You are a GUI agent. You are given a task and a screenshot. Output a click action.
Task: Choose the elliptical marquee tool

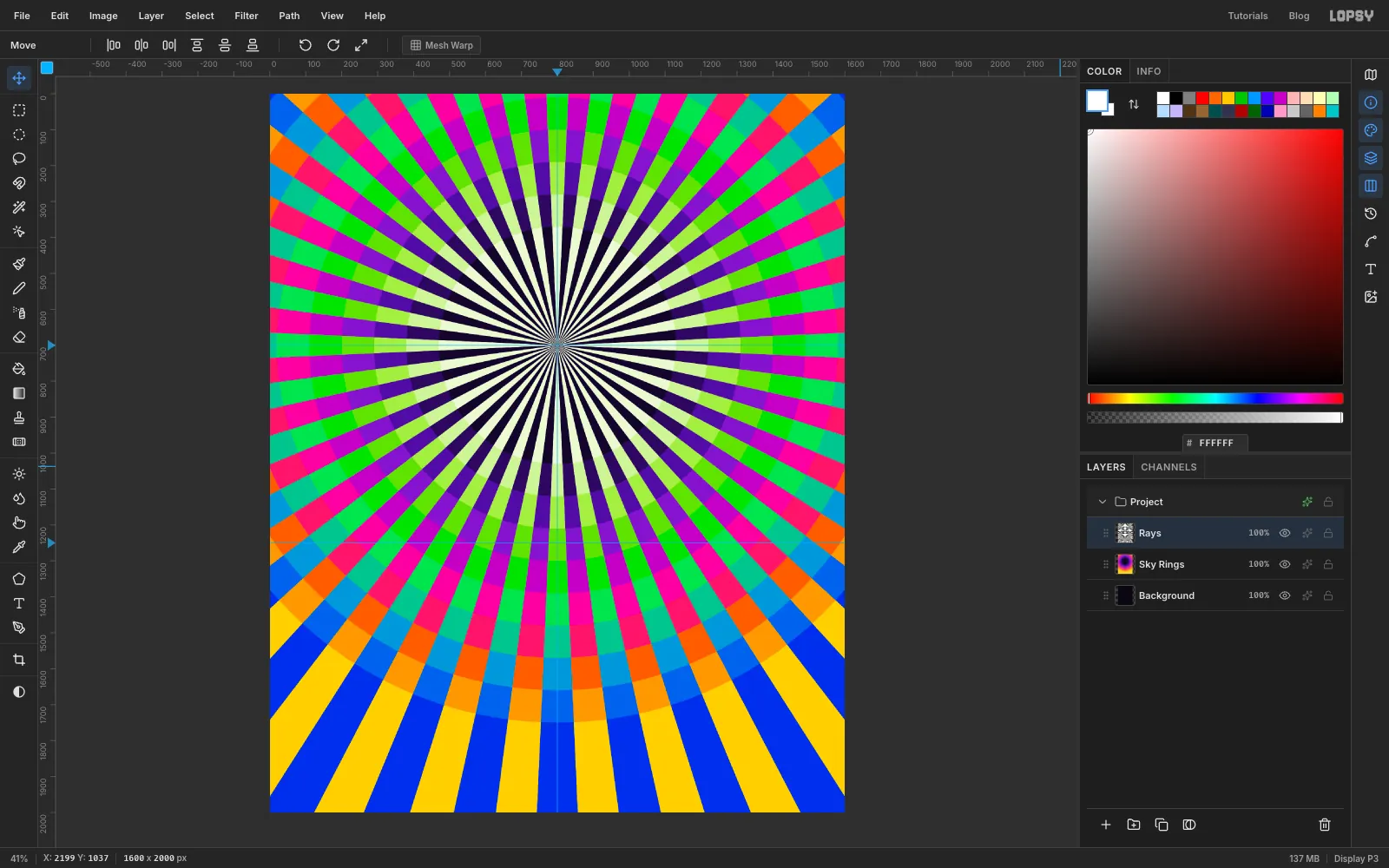coord(19,135)
